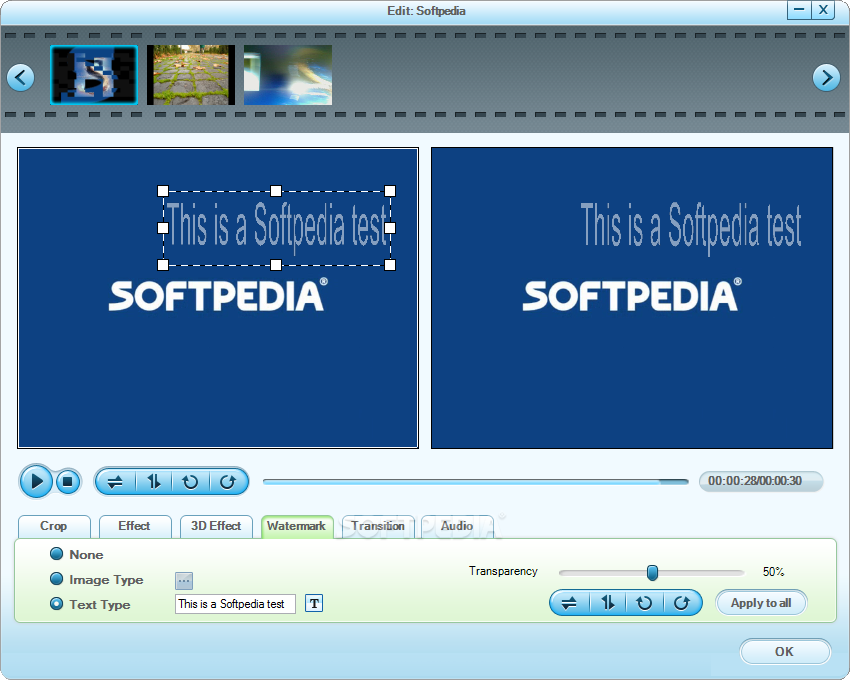Flip watermark horizontally next to Apply to all
The width and height of the screenshot is (850, 680).
(569, 603)
